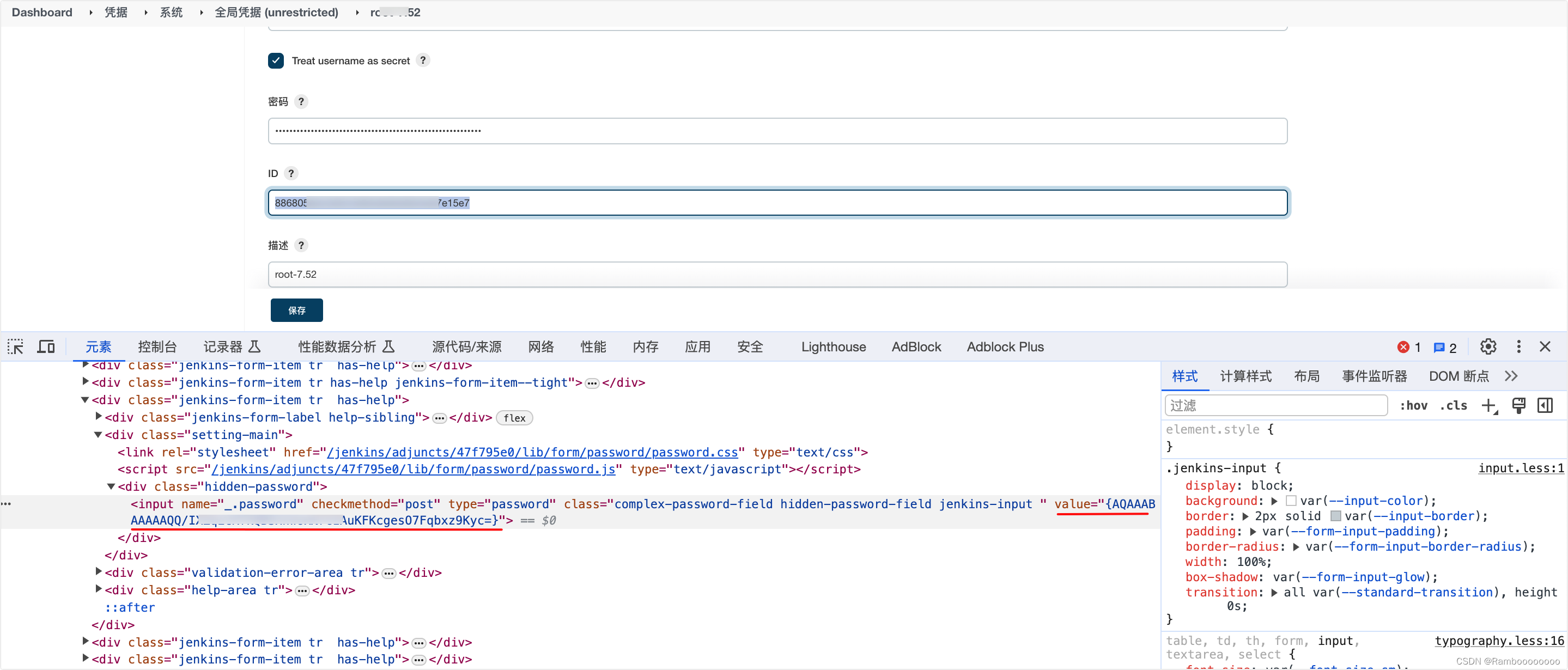Open the Lighthouse tab
Image resolution: width=1568 pixels, height=670 pixels.
tap(833, 347)
